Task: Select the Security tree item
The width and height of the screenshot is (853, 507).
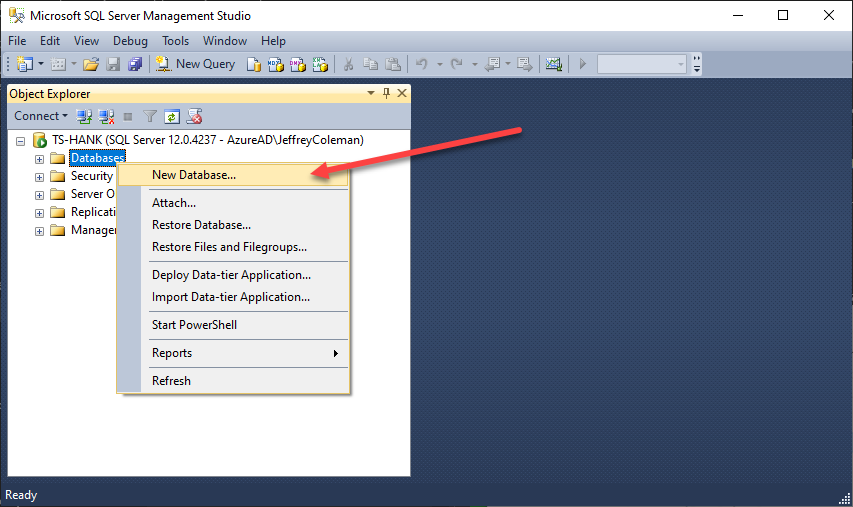Action: point(91,176)
